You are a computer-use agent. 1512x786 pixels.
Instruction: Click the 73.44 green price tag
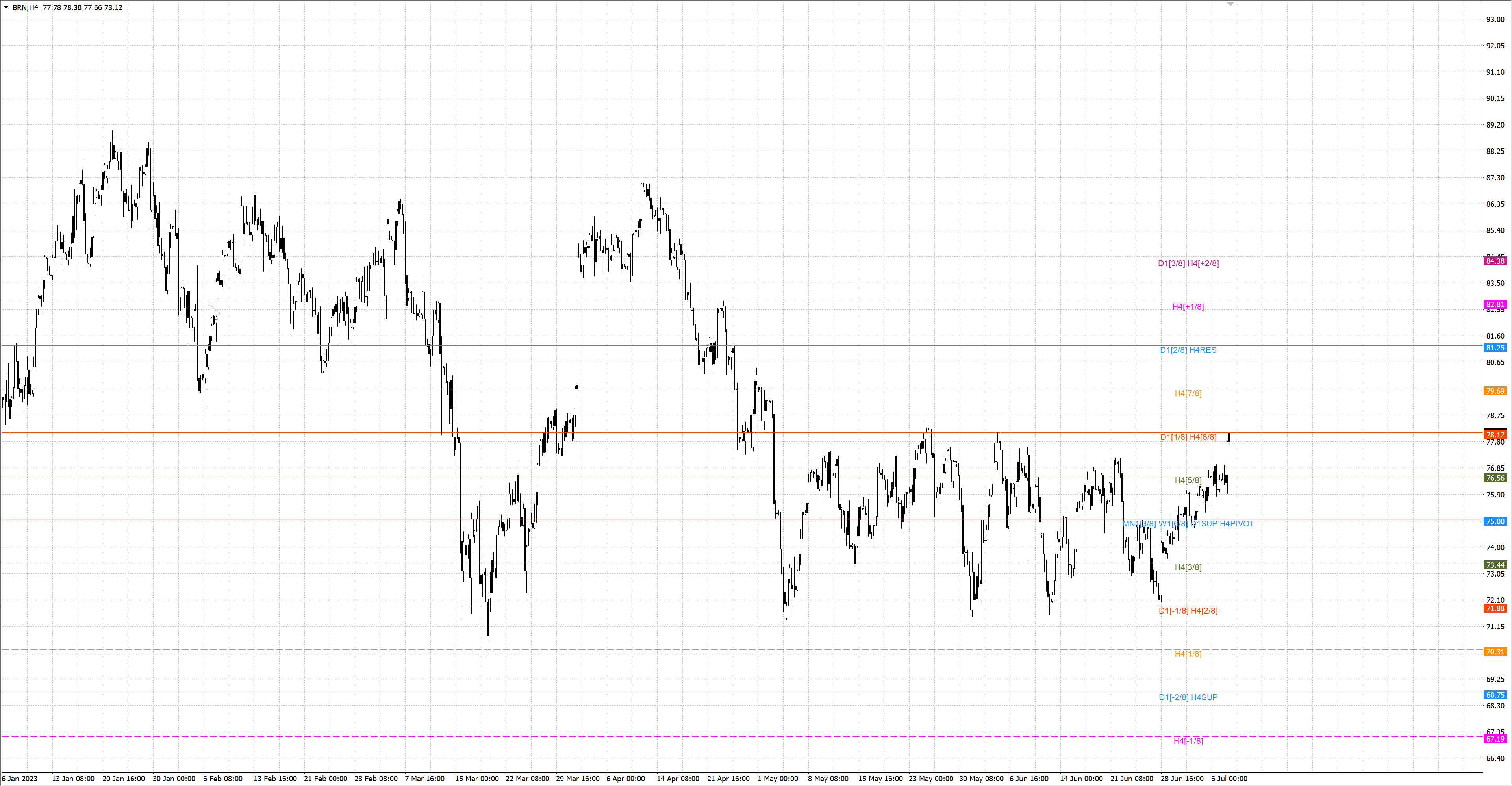pyautogui.click(x=1495, y=565)
